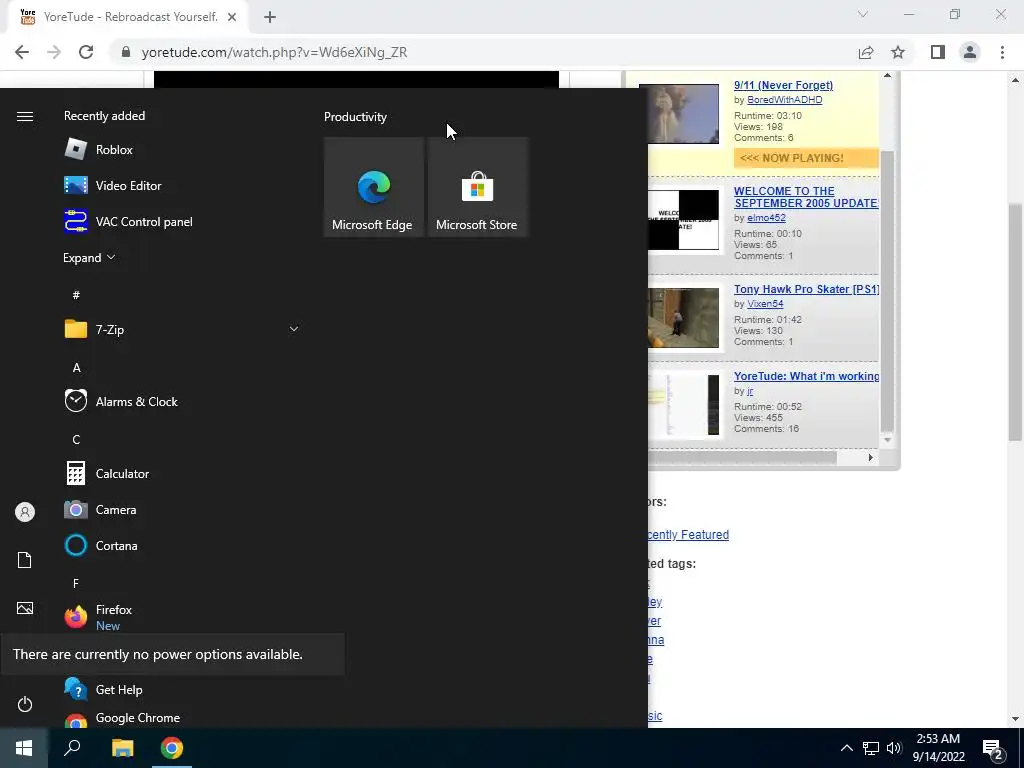Open a new Chrome tab
Screen dimensions: 1024x768
(x=270, y=17)
